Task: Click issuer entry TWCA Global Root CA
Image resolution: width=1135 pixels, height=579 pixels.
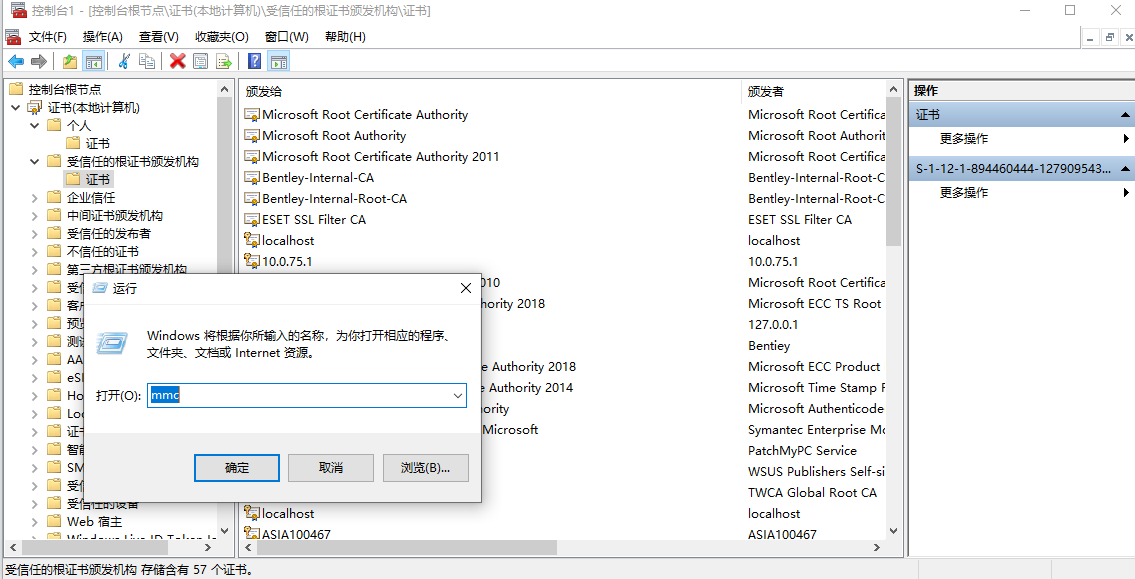Action: 812,492
